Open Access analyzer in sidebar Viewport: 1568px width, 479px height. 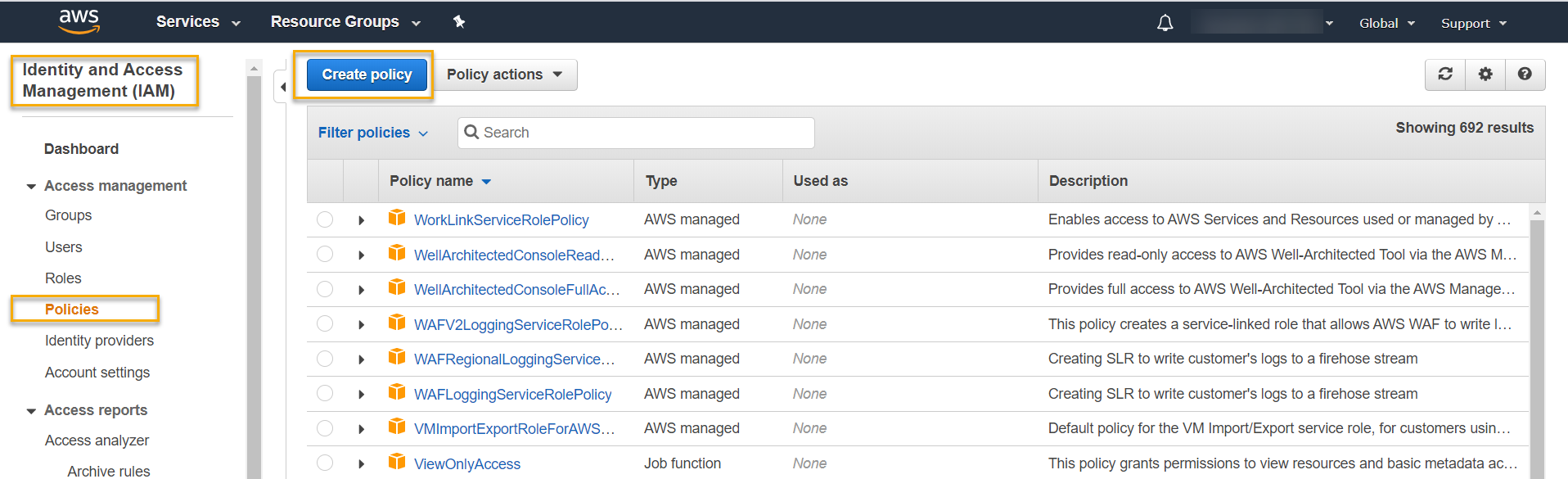tap(97, 441)
